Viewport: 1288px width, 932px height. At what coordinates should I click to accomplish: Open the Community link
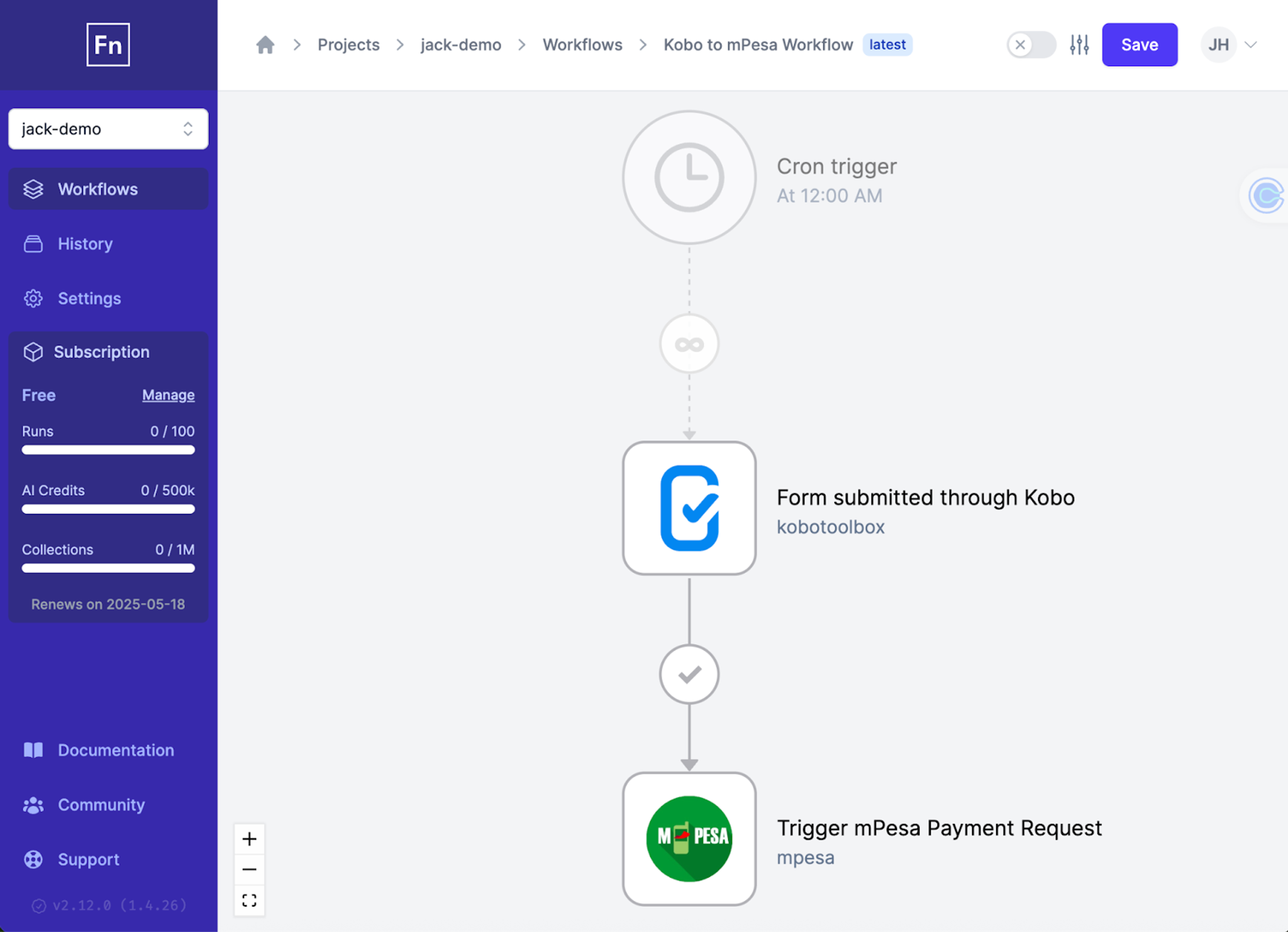(108, 805)
